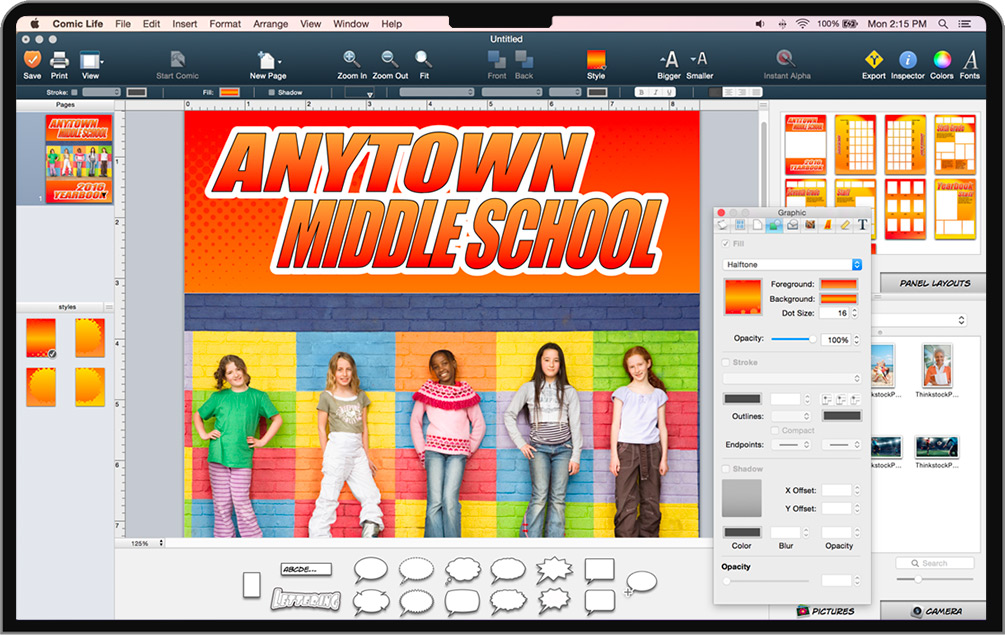
Task: Click the Export toolbar icon
Action: (x=873, y=60)
